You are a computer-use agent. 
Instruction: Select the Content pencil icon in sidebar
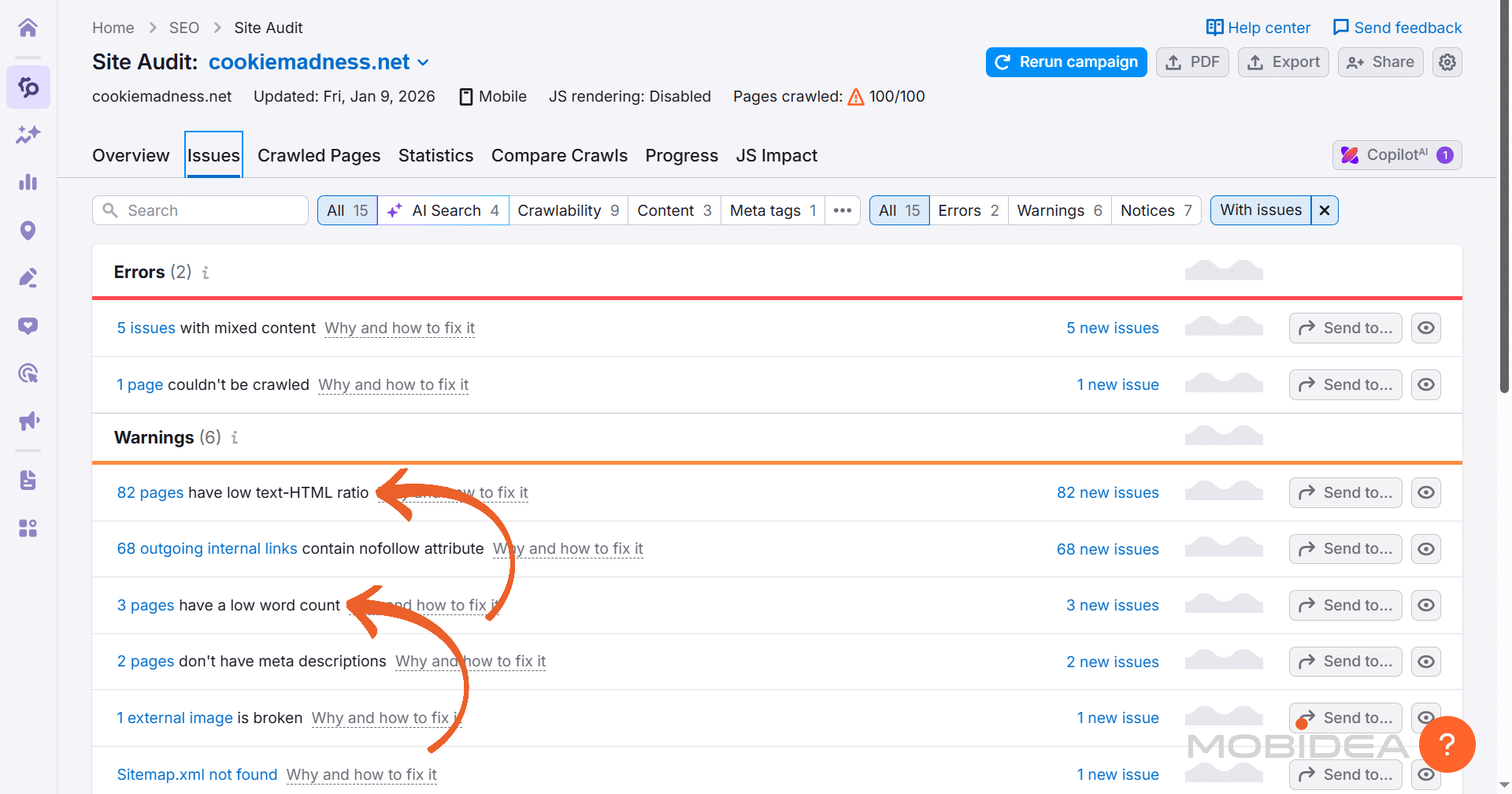(x=28, y=277)
